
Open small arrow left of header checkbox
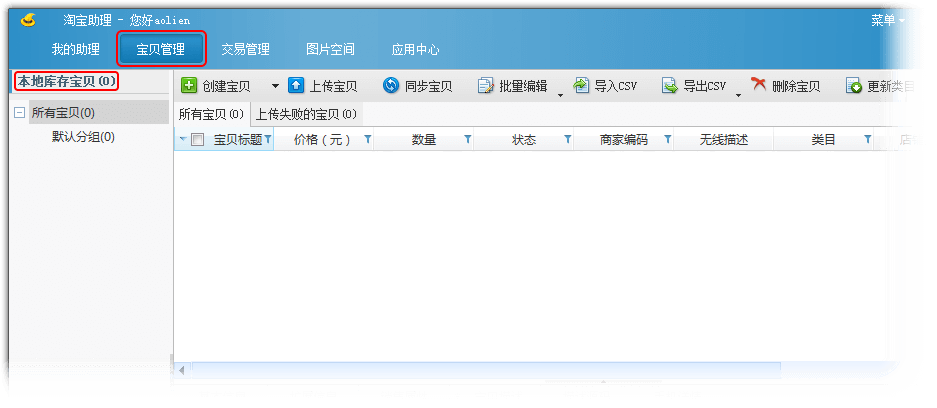tap(183, 140)
